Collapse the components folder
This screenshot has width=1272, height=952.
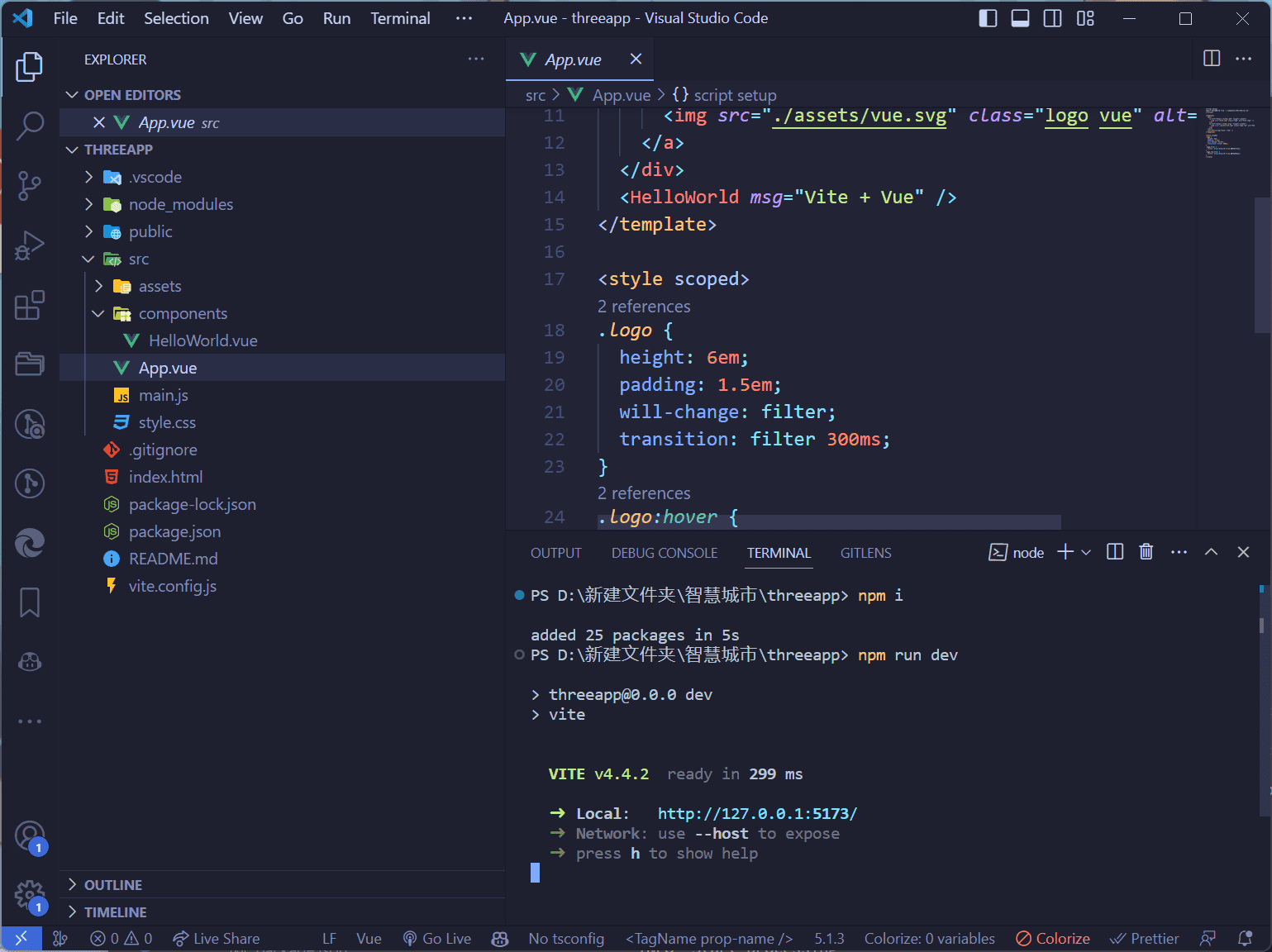tap(98, 313)
